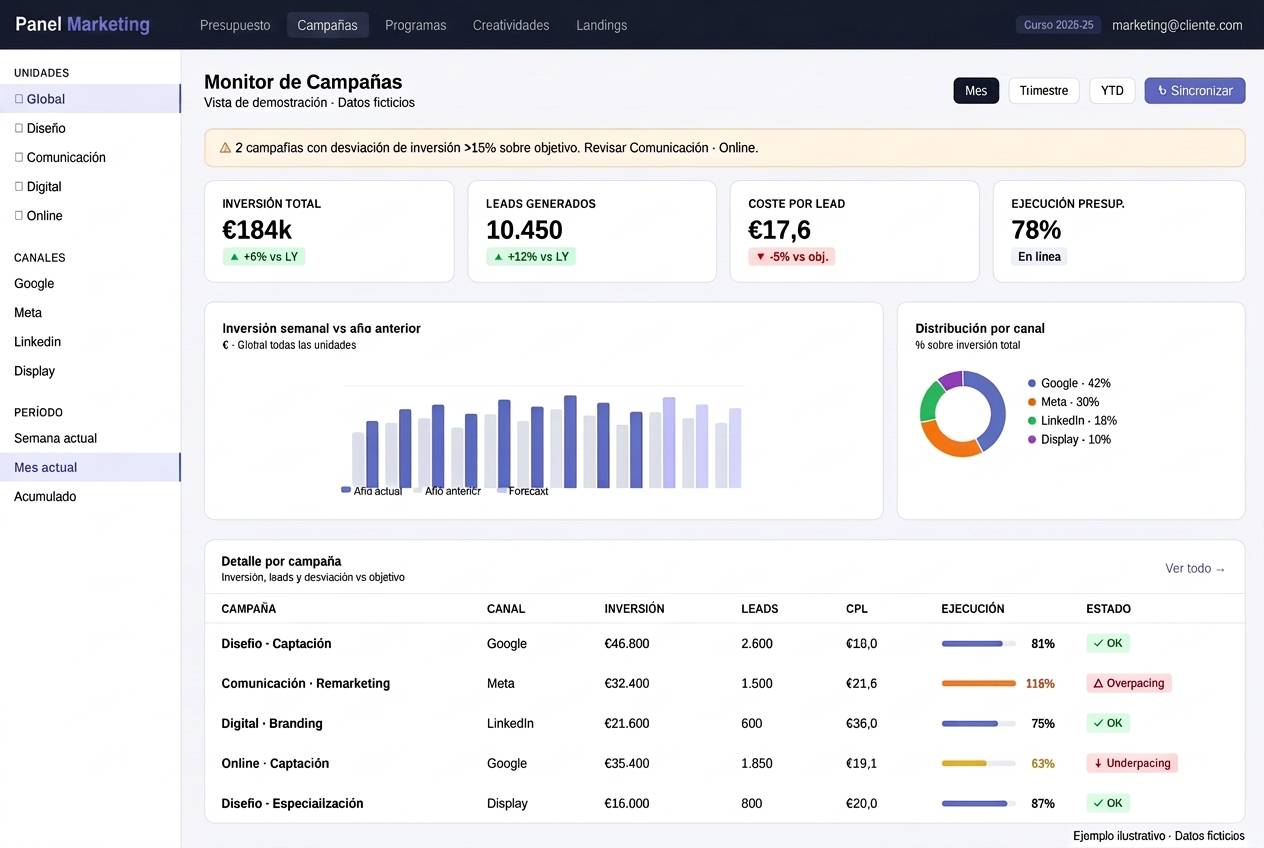
Task: Click the OK check badge for Diseño · Captación
Action: (1108, 643)
